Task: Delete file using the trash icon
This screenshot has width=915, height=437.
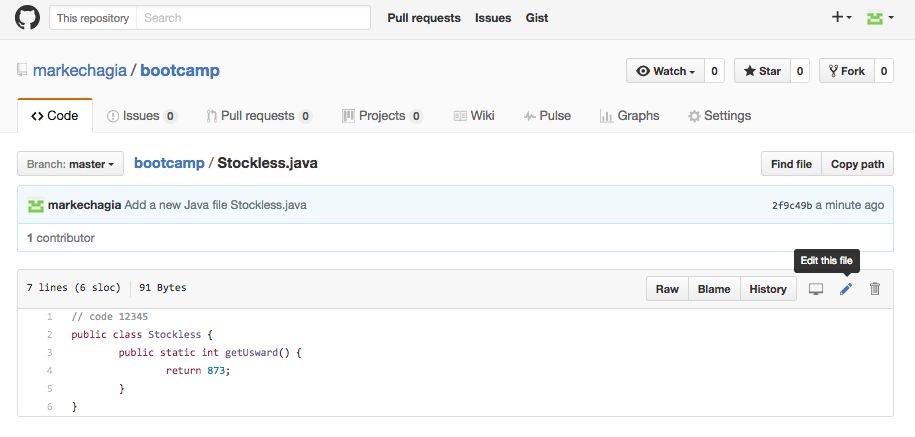Action: coord(875,289)
